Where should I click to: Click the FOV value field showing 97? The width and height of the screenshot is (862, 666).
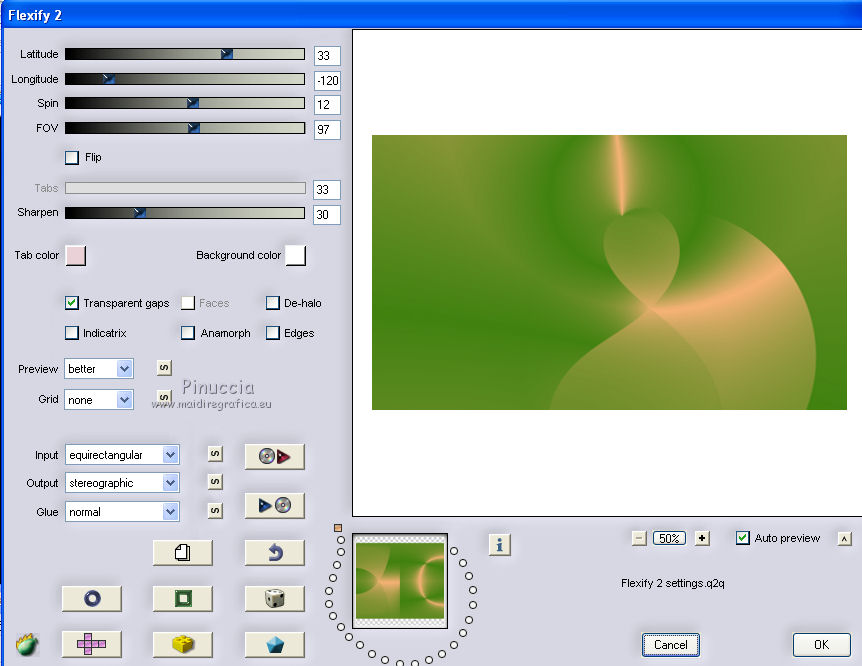[327, 130]
